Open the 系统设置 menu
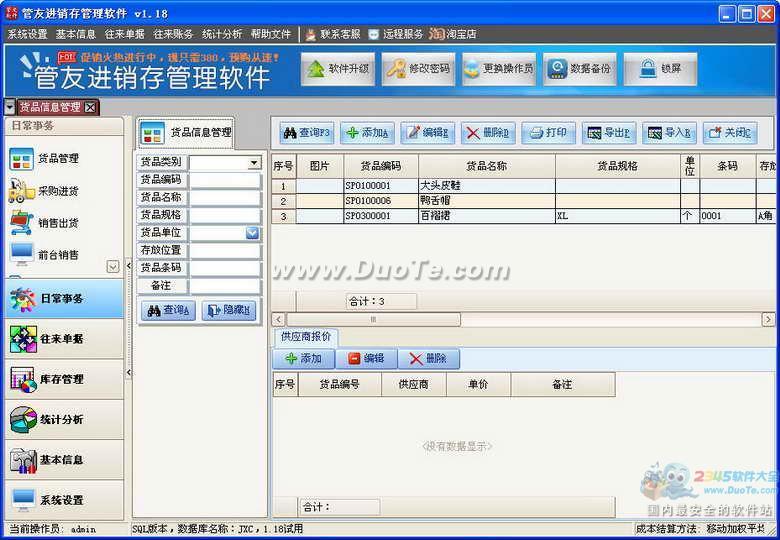 27,34
